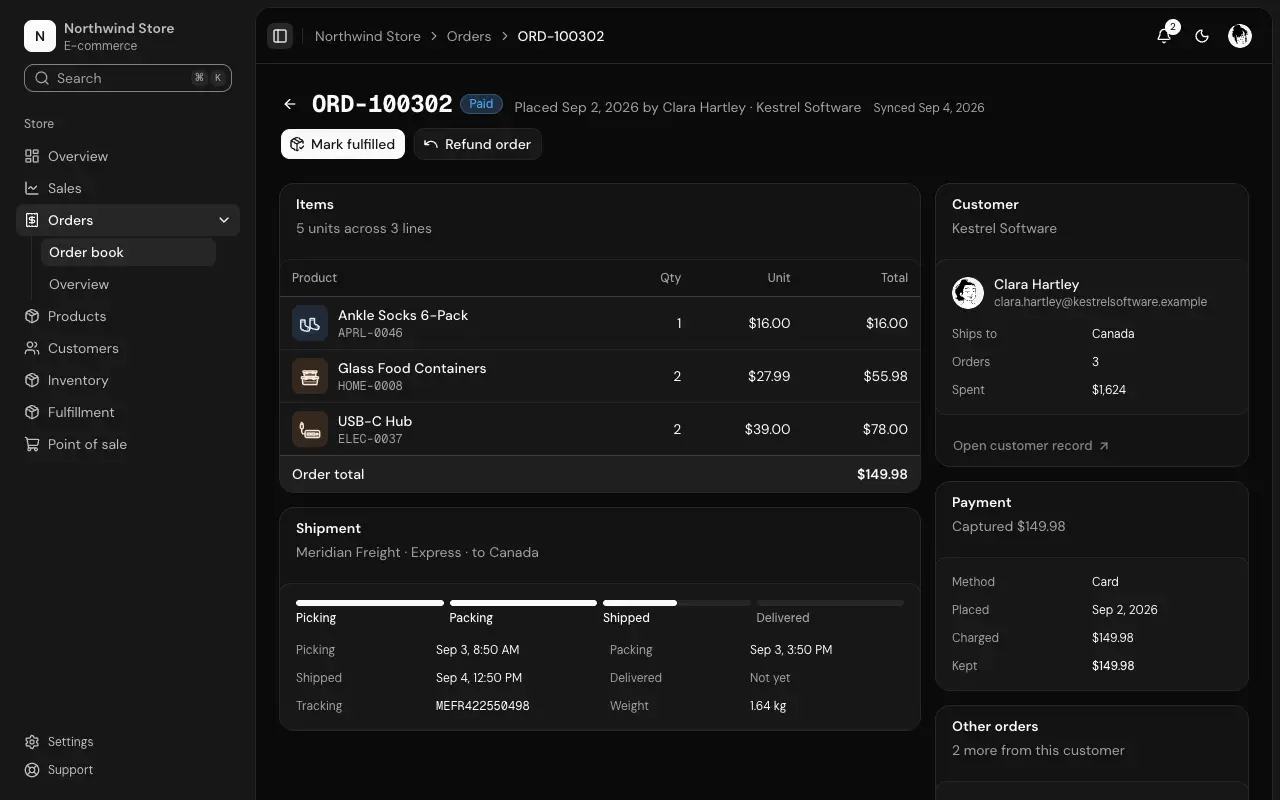
Task: Click the Ankle Socks product thumbnail
Action: coord(310,323)
